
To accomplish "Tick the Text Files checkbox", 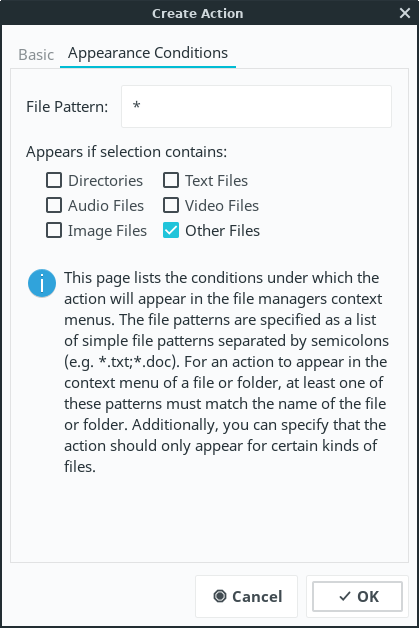I will tap(171, 180).
